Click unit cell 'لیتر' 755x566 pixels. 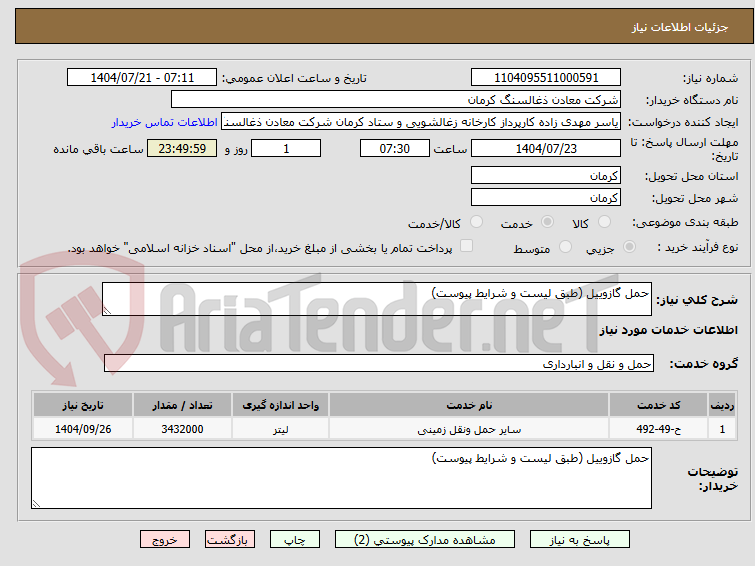[x=280, y=429]
